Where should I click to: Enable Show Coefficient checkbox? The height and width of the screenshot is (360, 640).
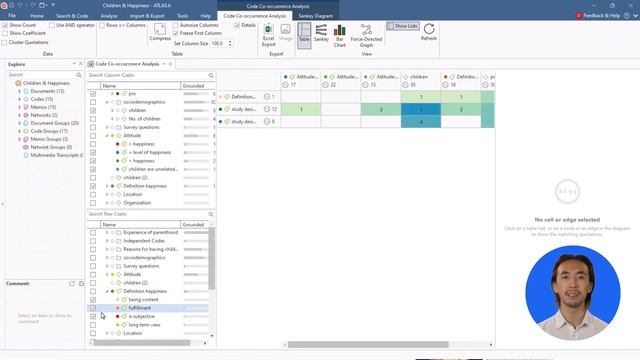pos(5,33)
